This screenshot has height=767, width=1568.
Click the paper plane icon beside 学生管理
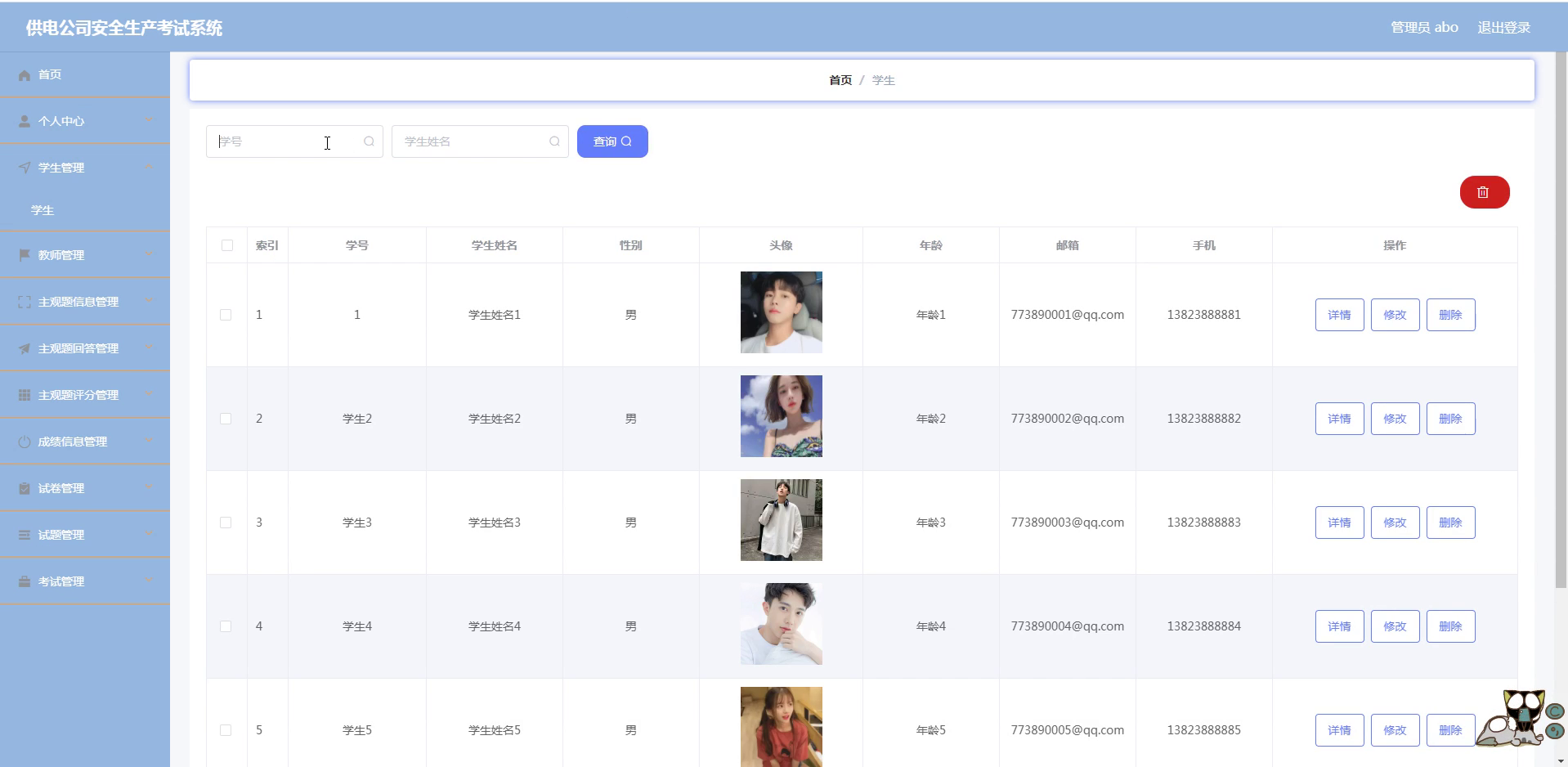tap(25, 168)
